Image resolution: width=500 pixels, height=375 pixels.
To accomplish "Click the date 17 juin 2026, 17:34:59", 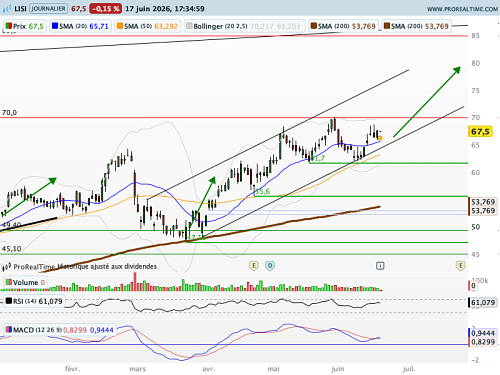I will (x=165, y=9).
